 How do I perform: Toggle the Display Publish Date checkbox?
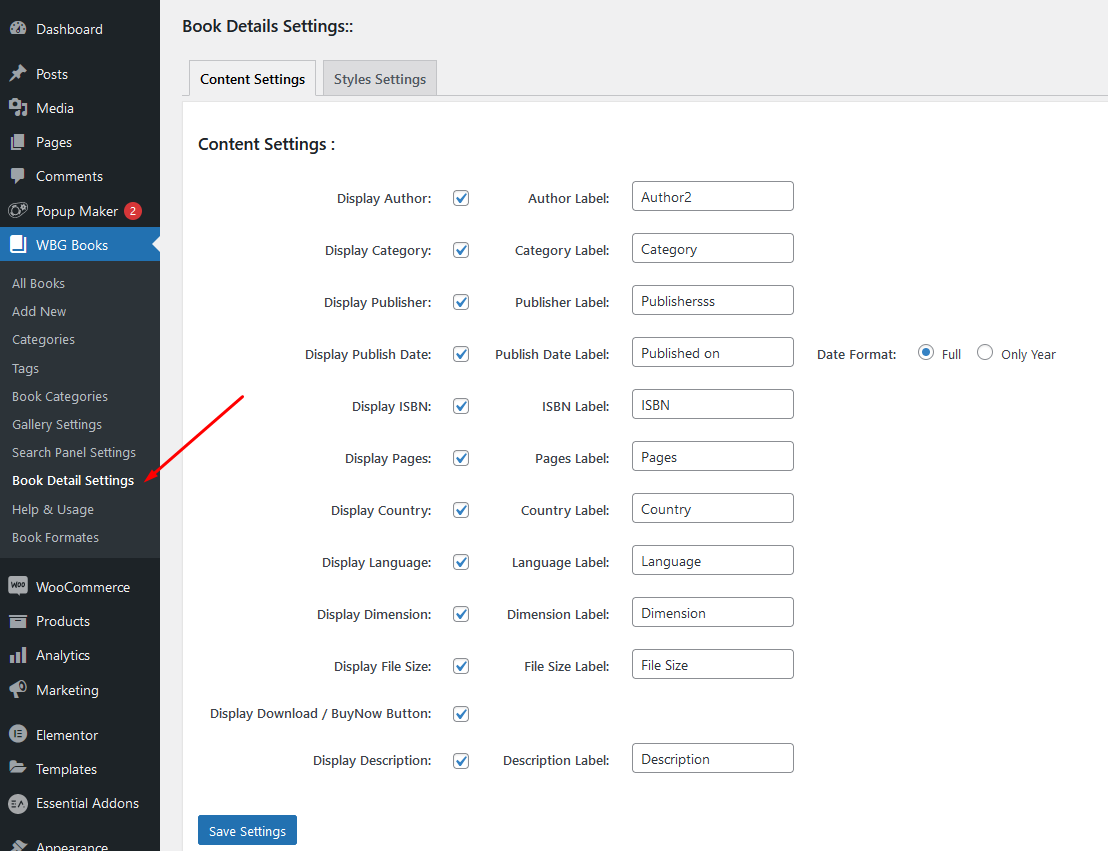tap(461, 354)
